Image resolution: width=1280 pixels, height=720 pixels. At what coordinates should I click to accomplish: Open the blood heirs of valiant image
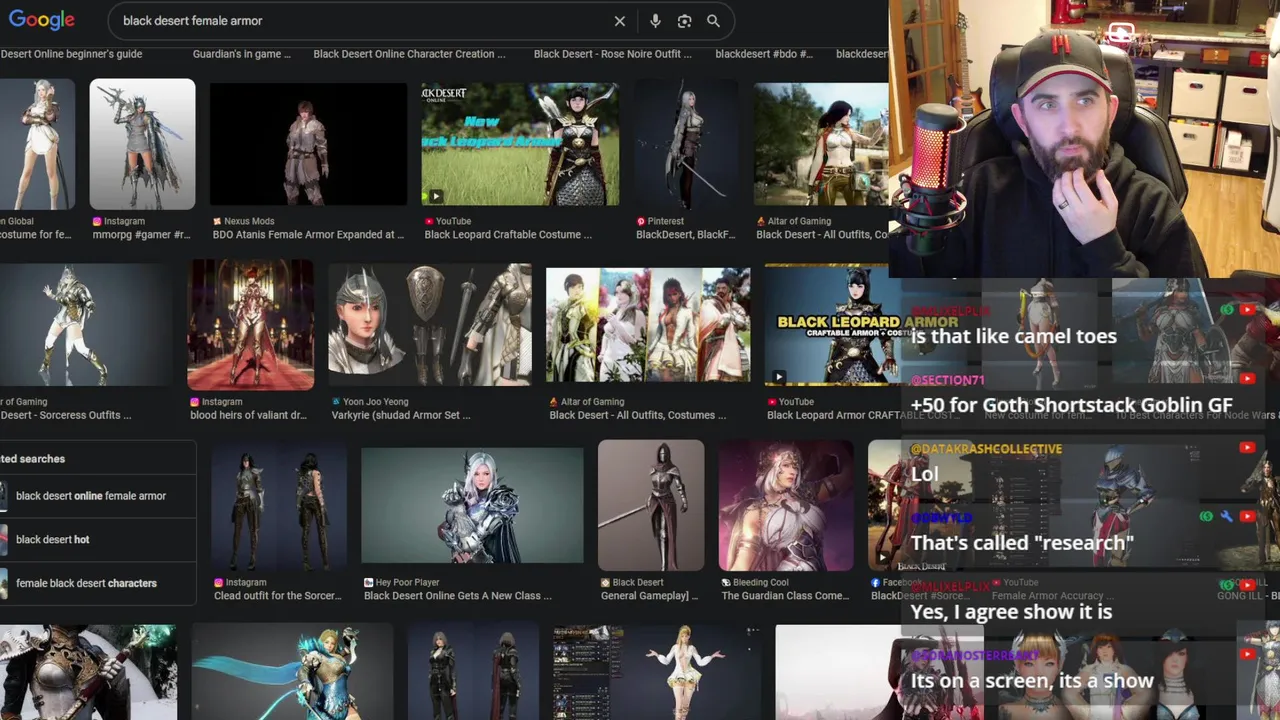pos(251,325)
